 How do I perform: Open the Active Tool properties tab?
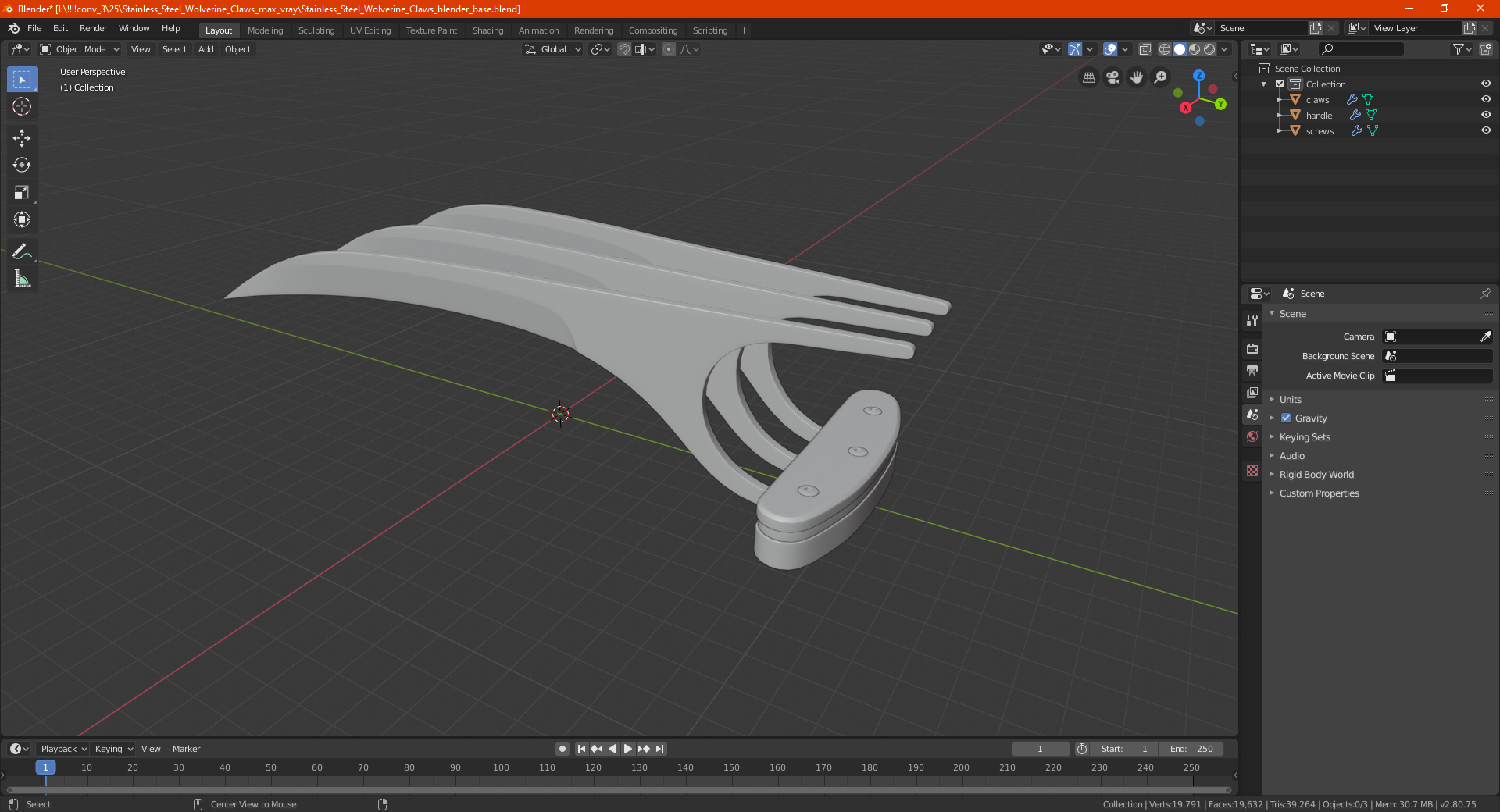(x=1252, y=320)
